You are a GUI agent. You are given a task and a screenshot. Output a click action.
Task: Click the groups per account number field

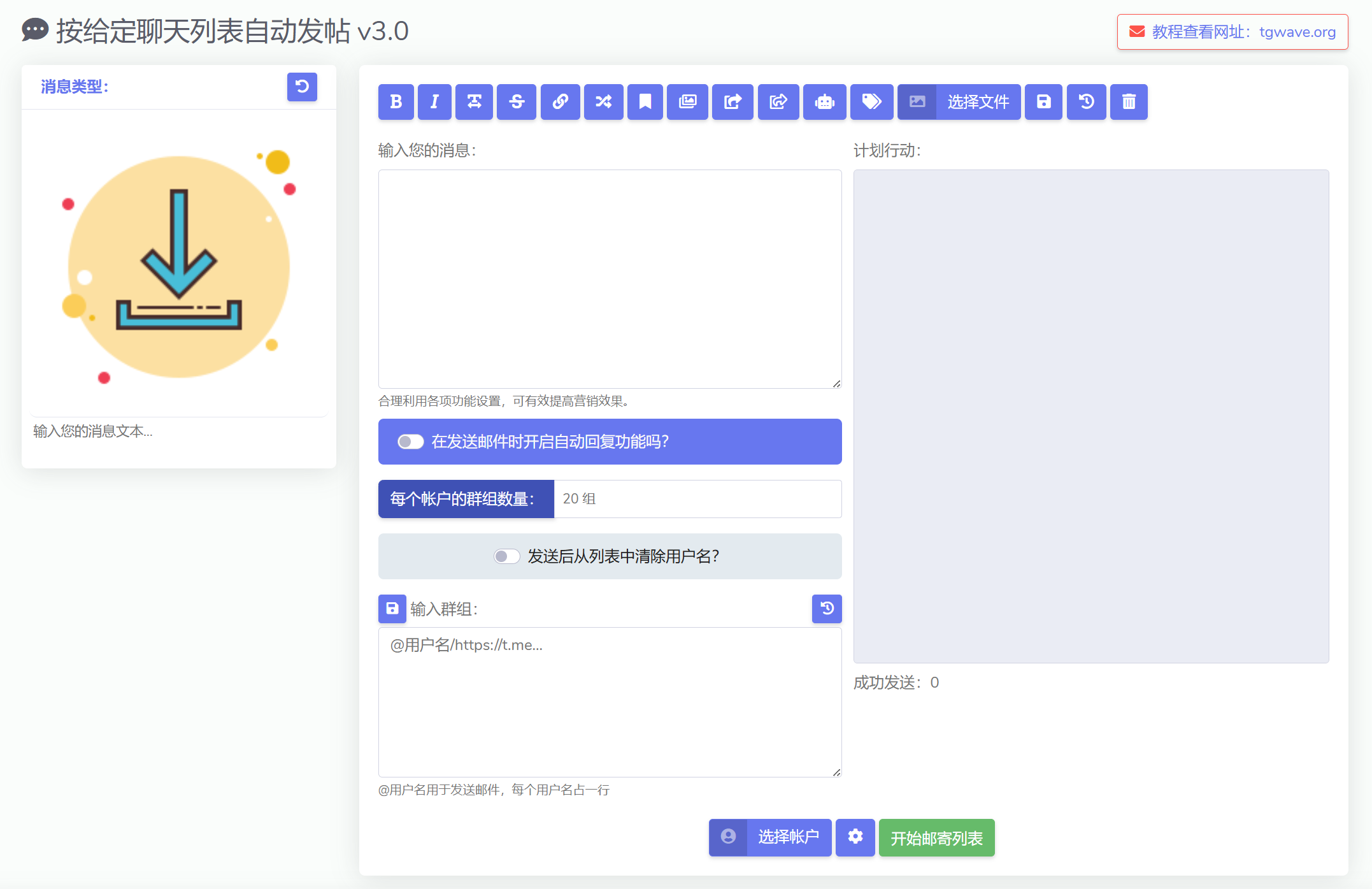tap(697, 499)
